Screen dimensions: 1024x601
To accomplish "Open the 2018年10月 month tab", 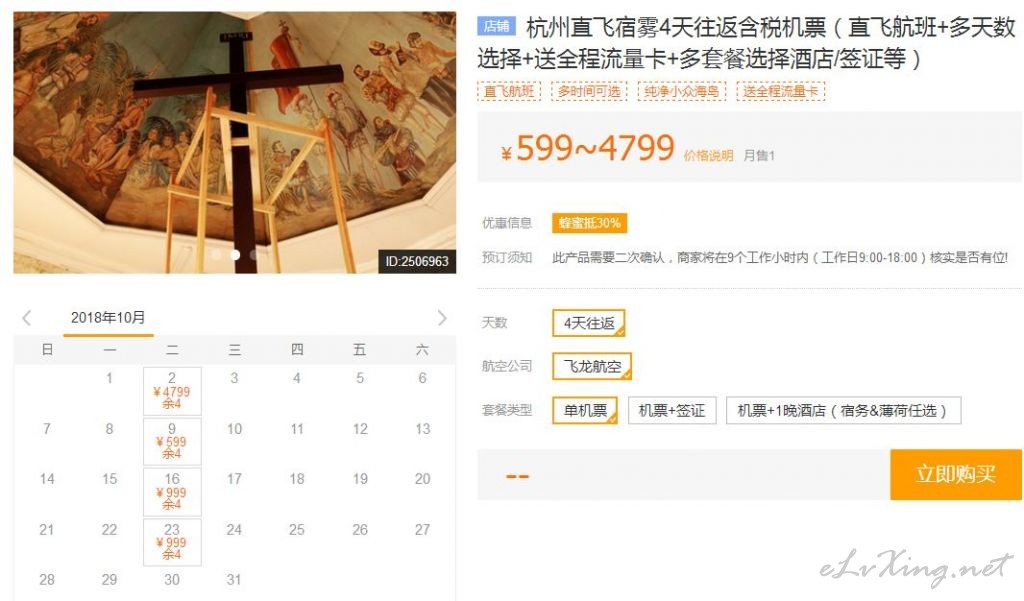I will pyautogui.click(x=108, y=319).
